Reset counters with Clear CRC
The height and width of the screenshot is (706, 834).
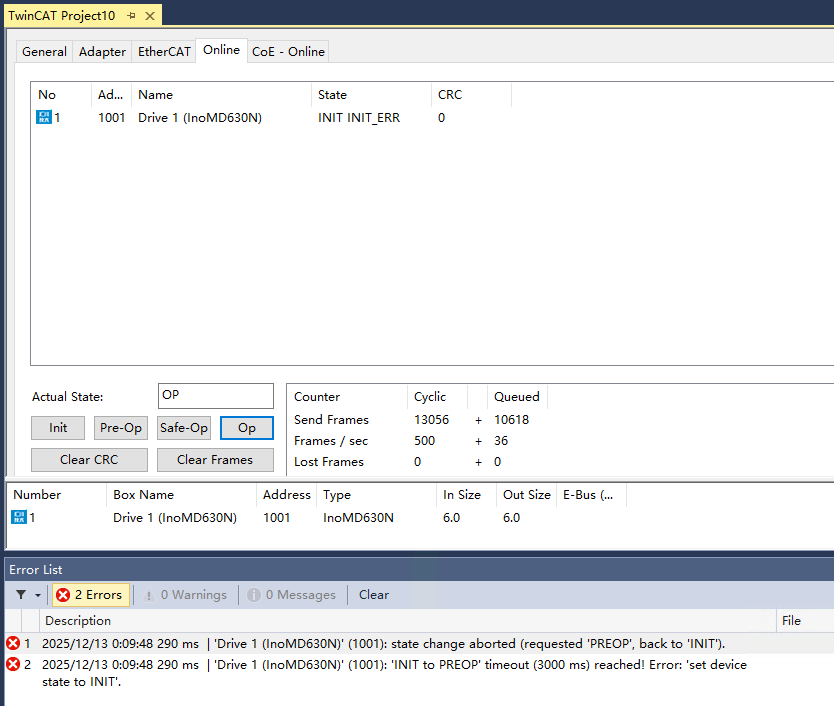(x=89, y=460)
